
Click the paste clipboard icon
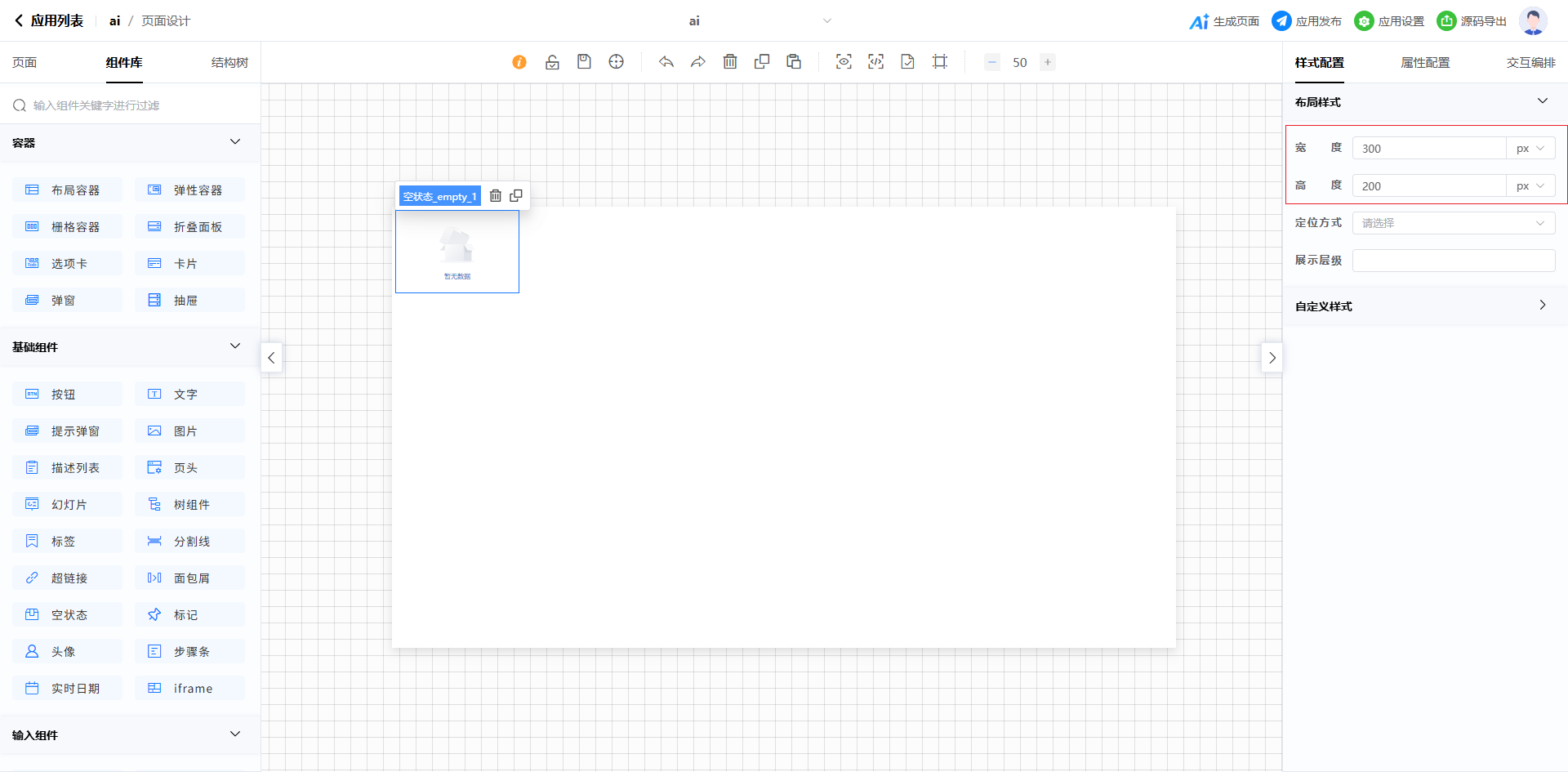(794, 62)
